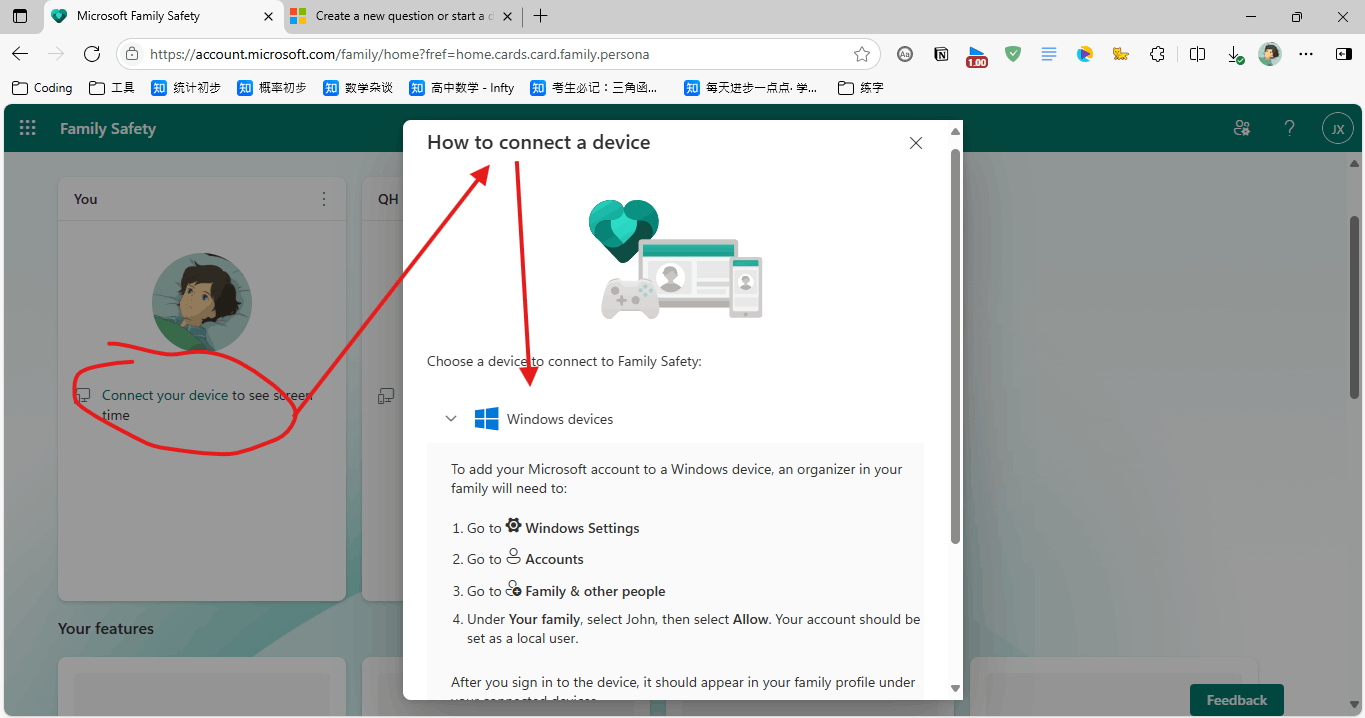The image size is (1365, 718).
Task: Open the Downloads icon
Action: click(x=1235, y=54)
